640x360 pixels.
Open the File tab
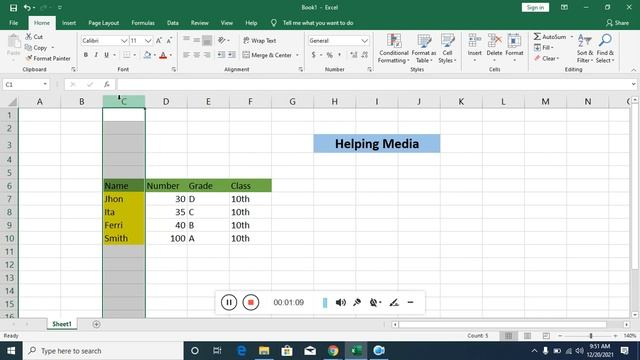(13, 23)
